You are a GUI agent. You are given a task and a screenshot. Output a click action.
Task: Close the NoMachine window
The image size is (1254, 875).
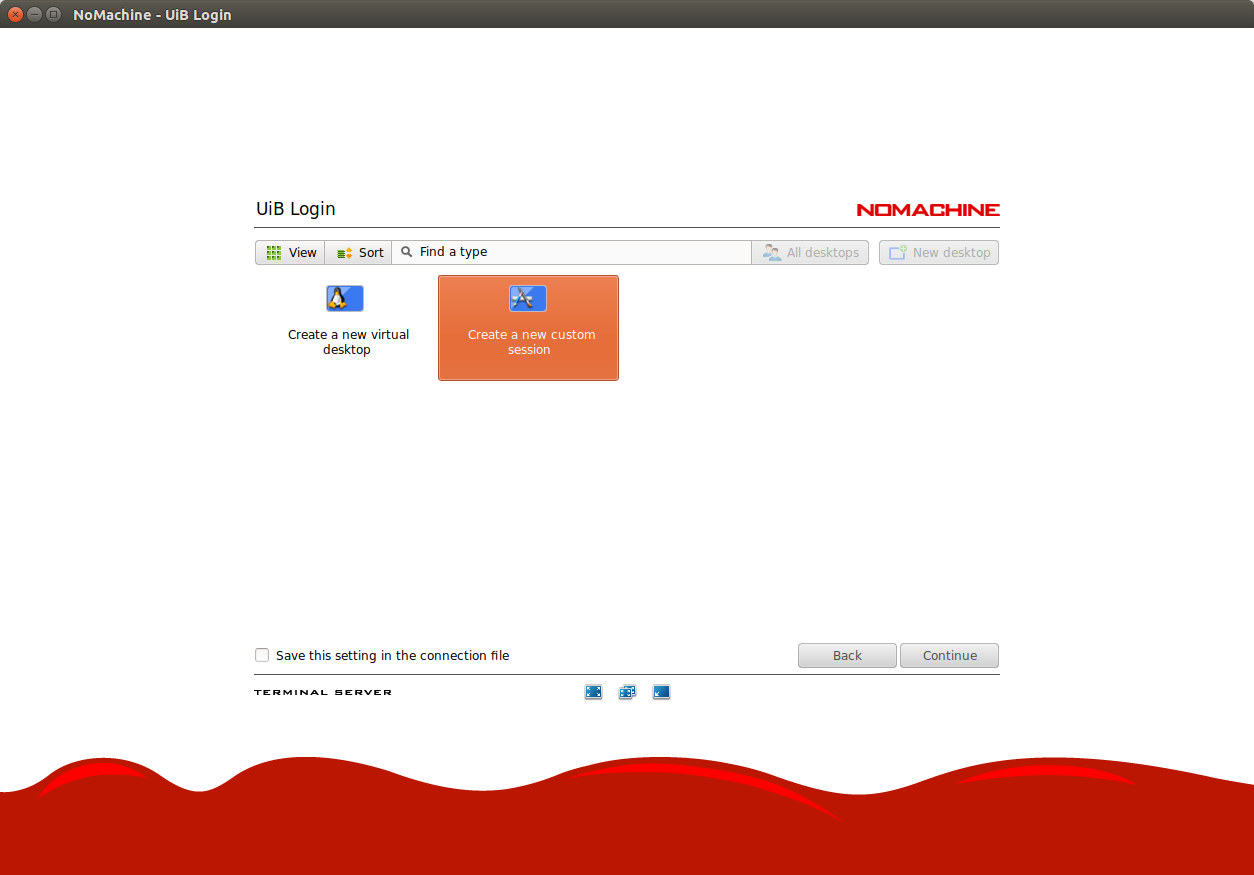click(15, 15)
